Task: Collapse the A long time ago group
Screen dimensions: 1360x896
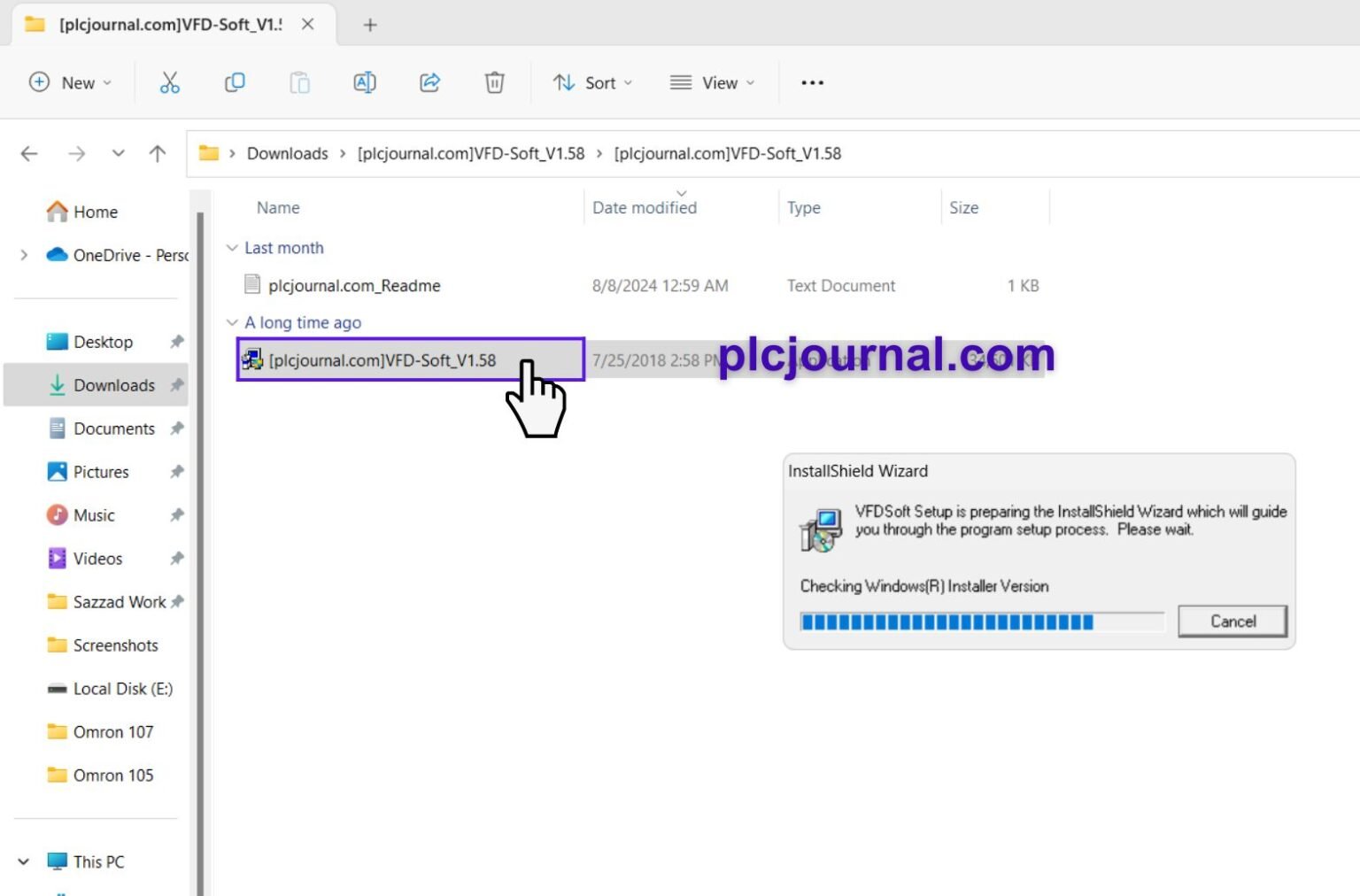Action: pos(232,323)
